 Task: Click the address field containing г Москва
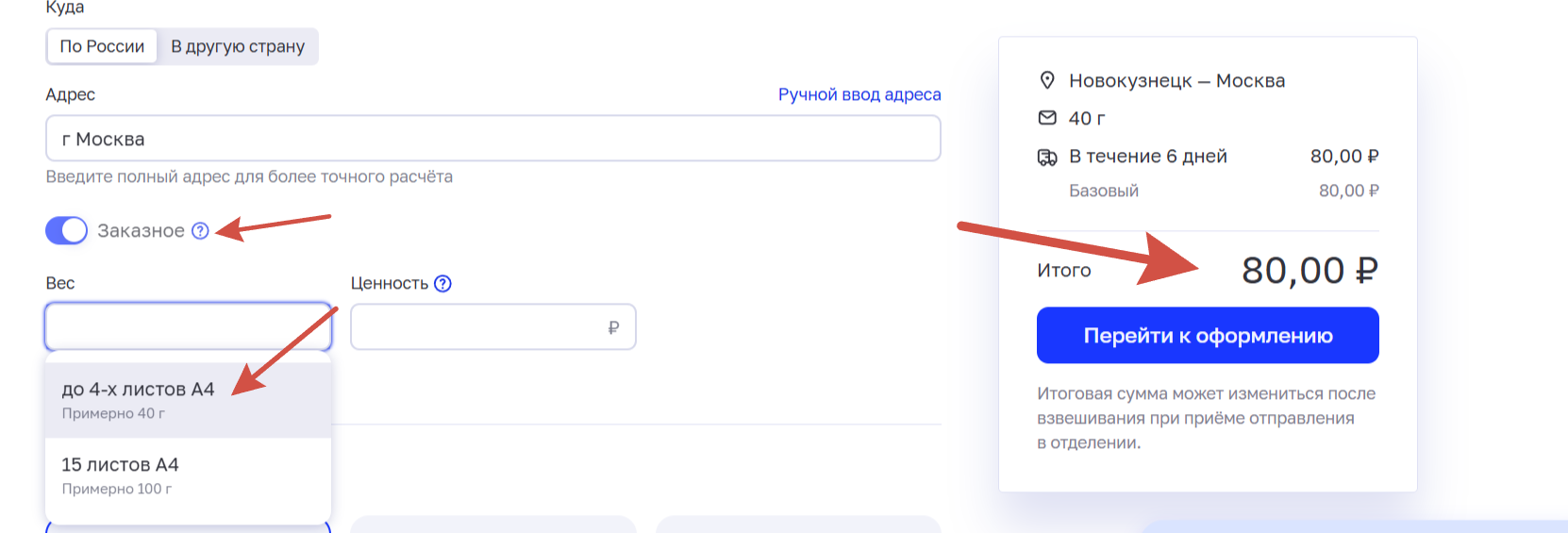tap(492, 139)
